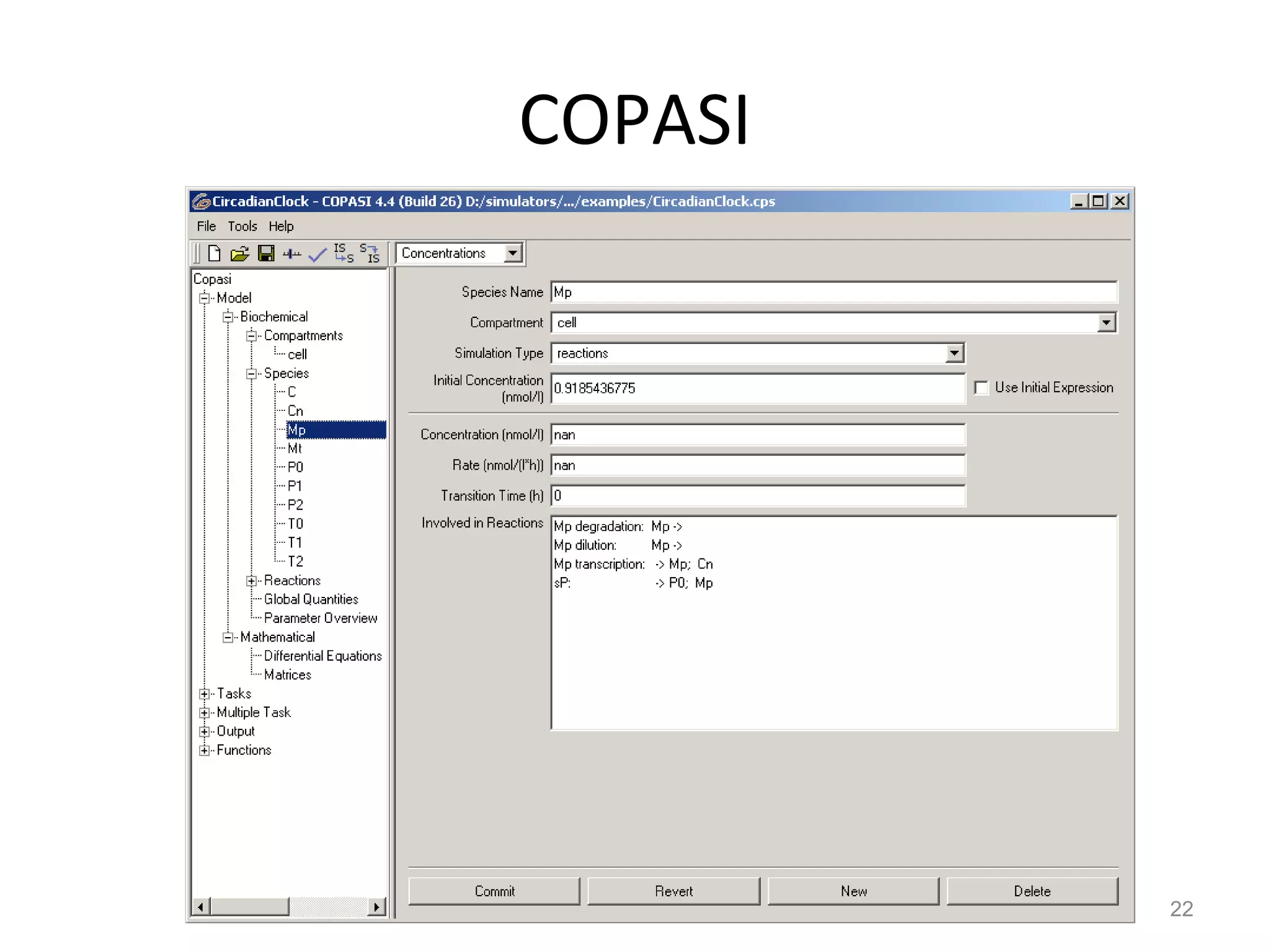Image resolution: width=1270 pixels, height=952 pixels.
Task: Maximize the COPASI window
Action: [x=1098, y=201]
